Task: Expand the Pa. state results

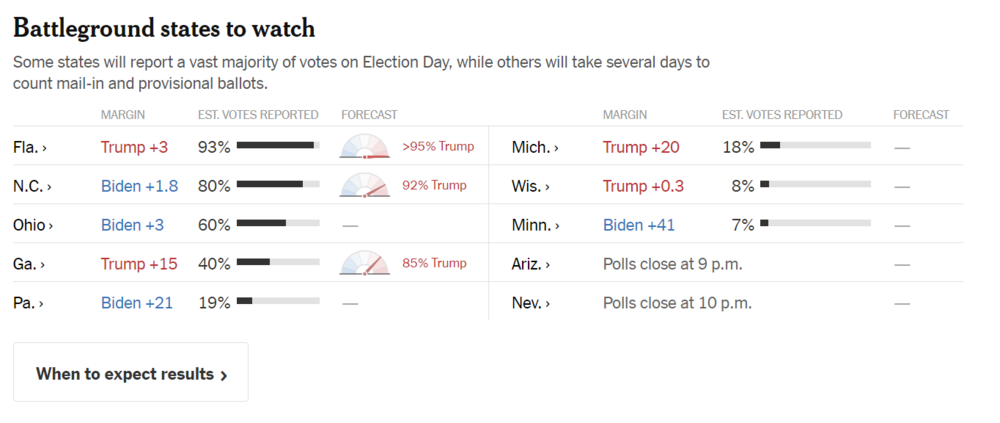Action: [29, 303]
